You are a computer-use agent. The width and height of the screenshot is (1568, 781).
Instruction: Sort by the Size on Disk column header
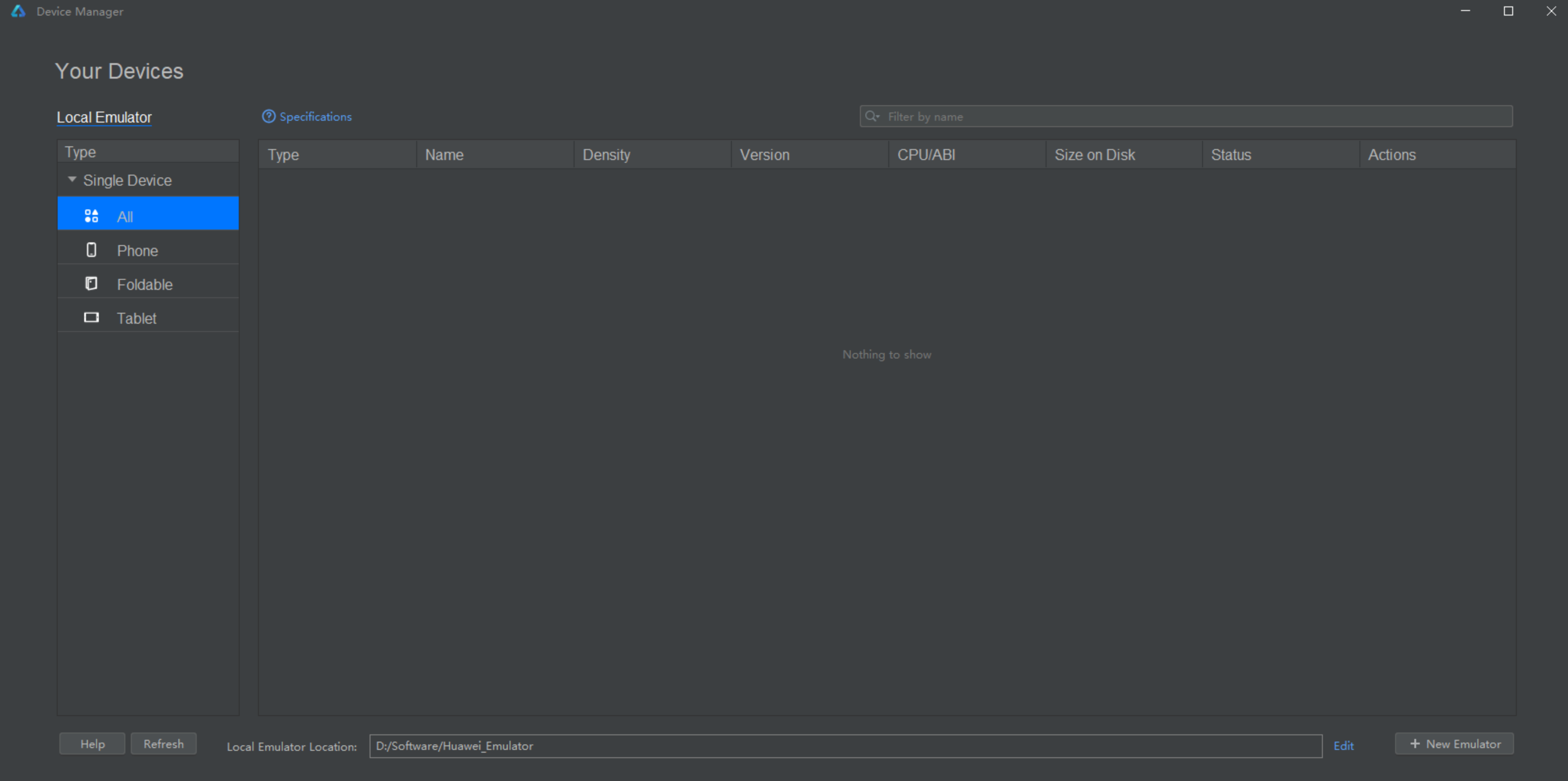(x=1095, y=155)
